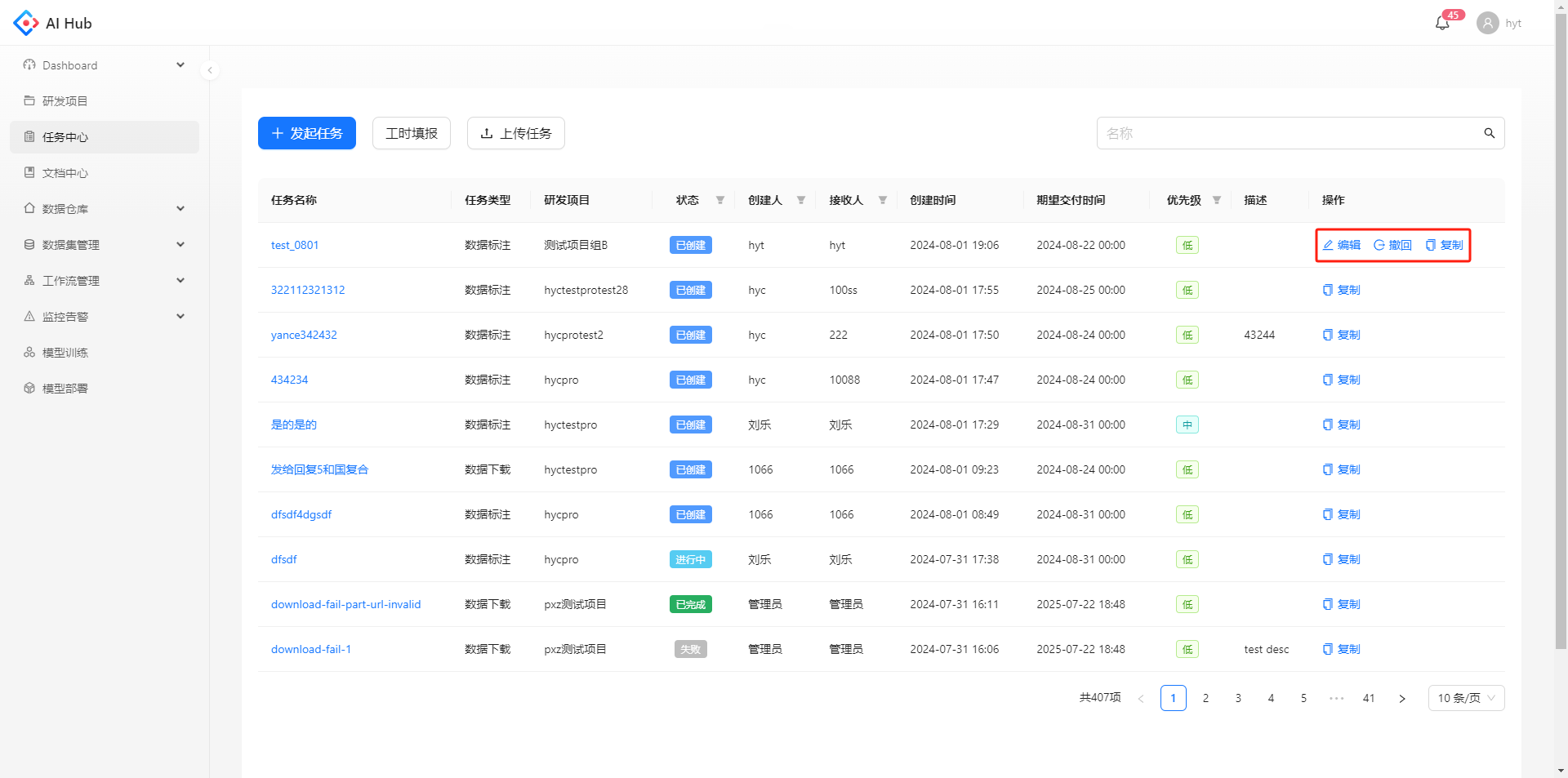
Task: Click the search magnifier icon in name field
Action: click(1490, 133)
